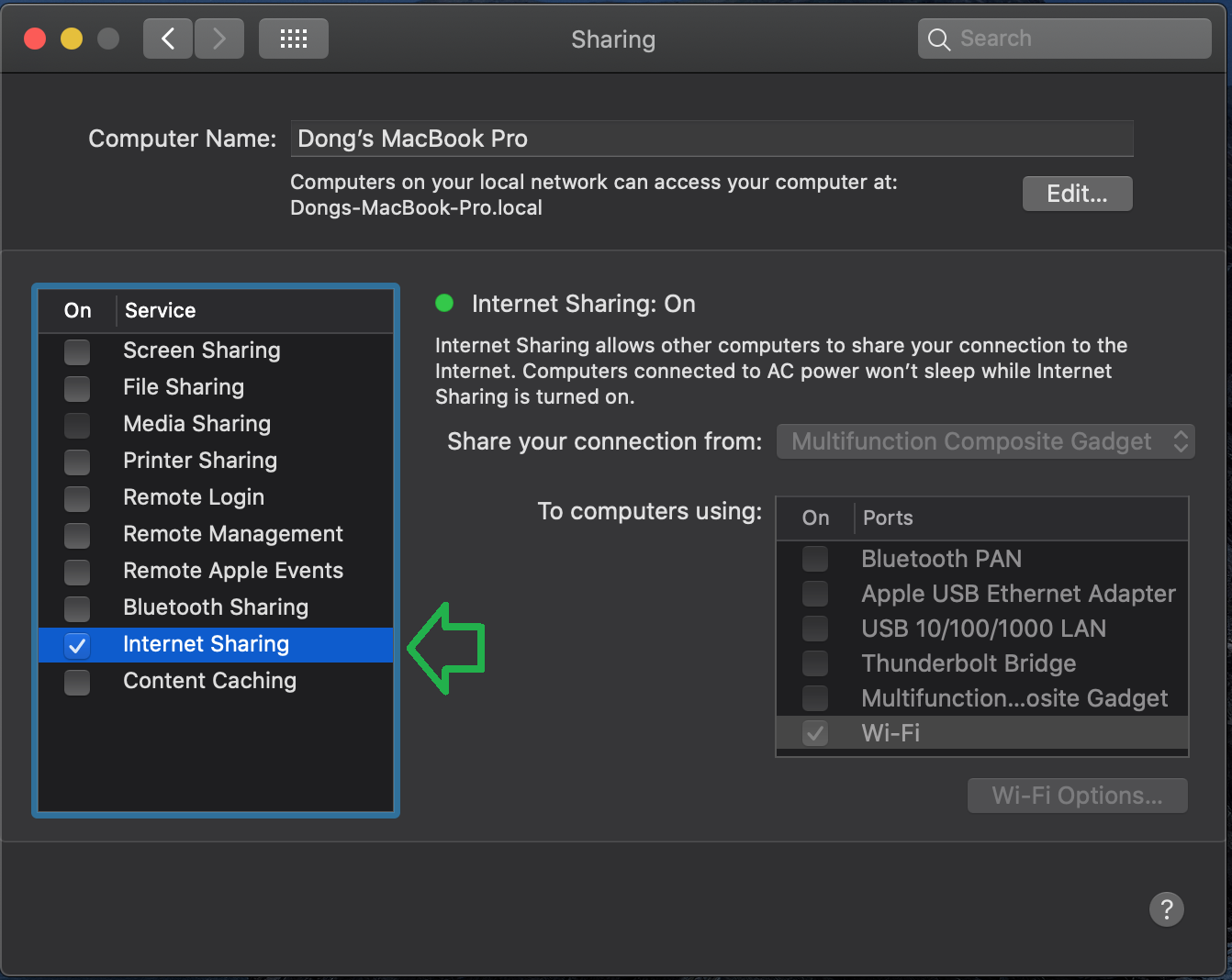This screenshot has width=1232, height=980.
Task: Click the magnifying glass search icon
Action: tap(938, 39)
